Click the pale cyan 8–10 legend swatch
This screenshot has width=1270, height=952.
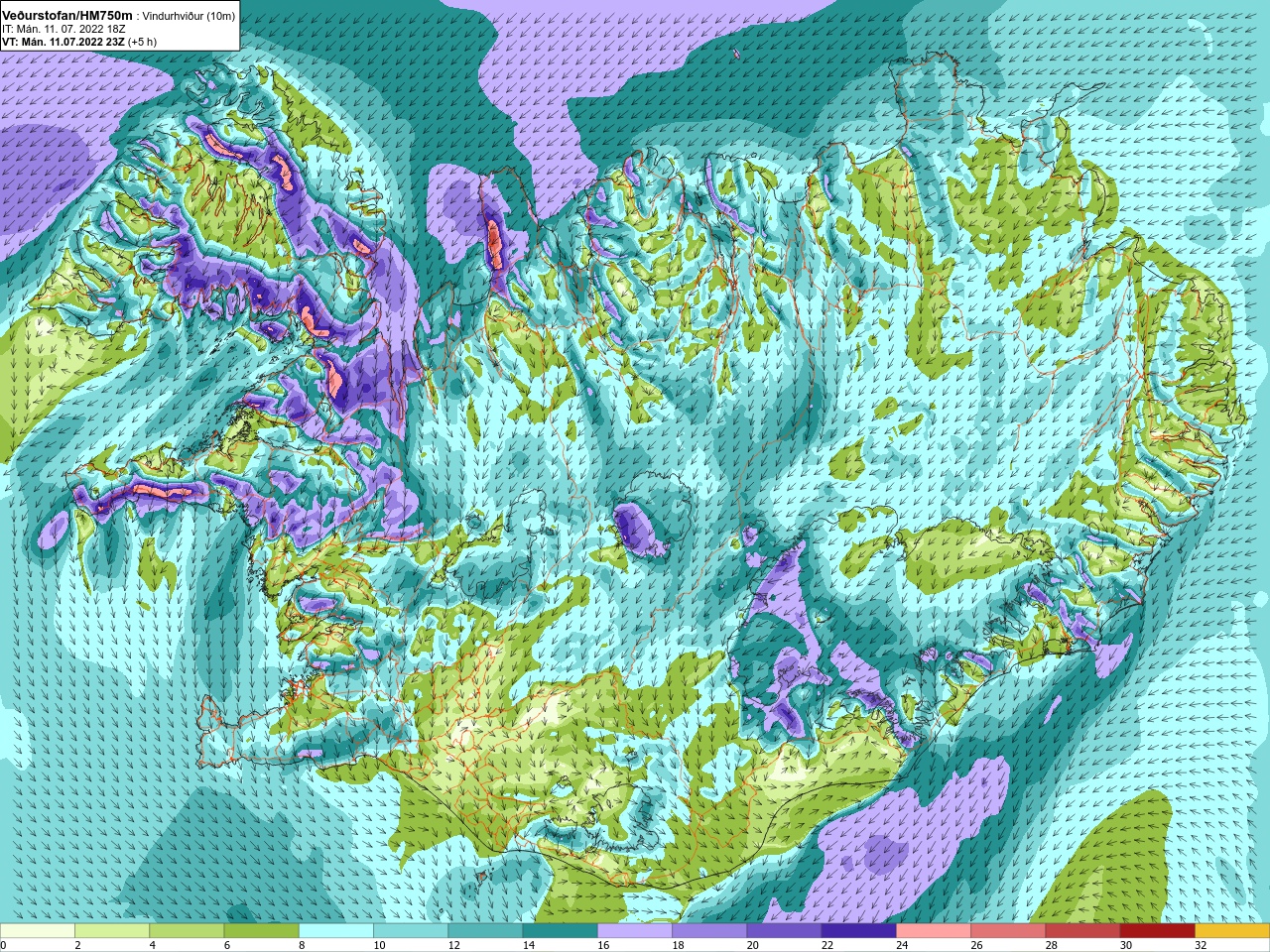336,931
